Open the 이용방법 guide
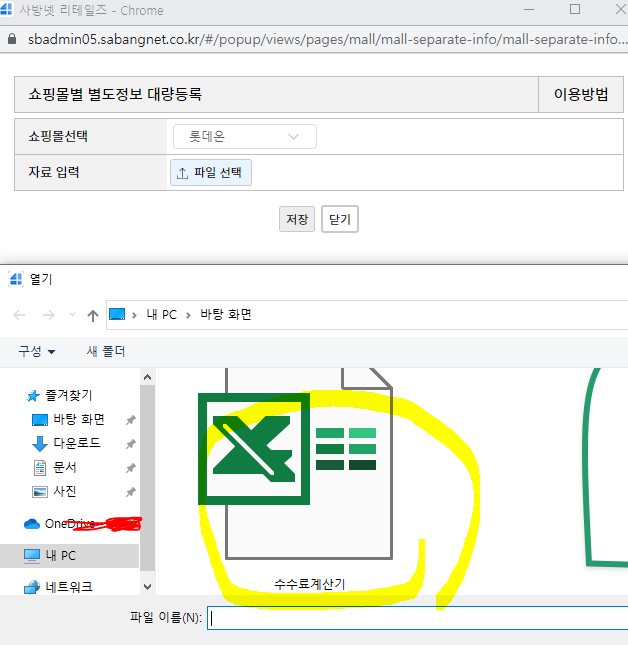 581,94
